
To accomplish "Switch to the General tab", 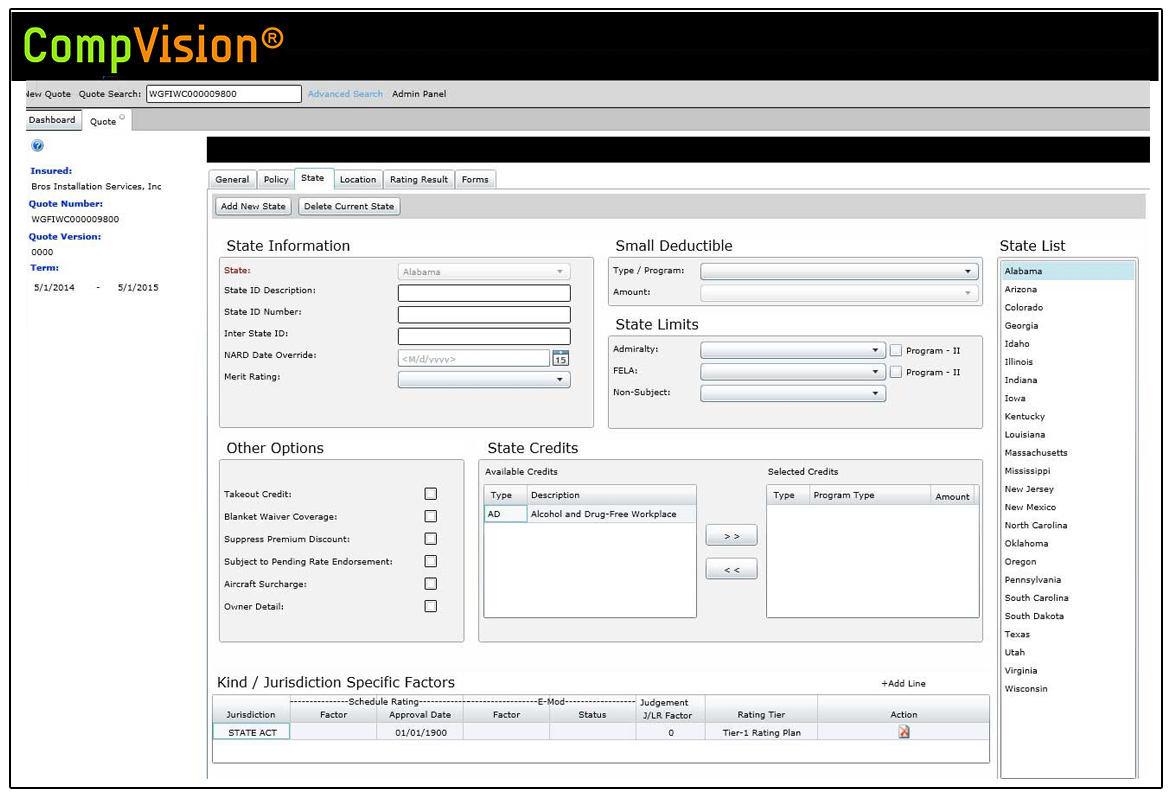I will tap(232, 180).
